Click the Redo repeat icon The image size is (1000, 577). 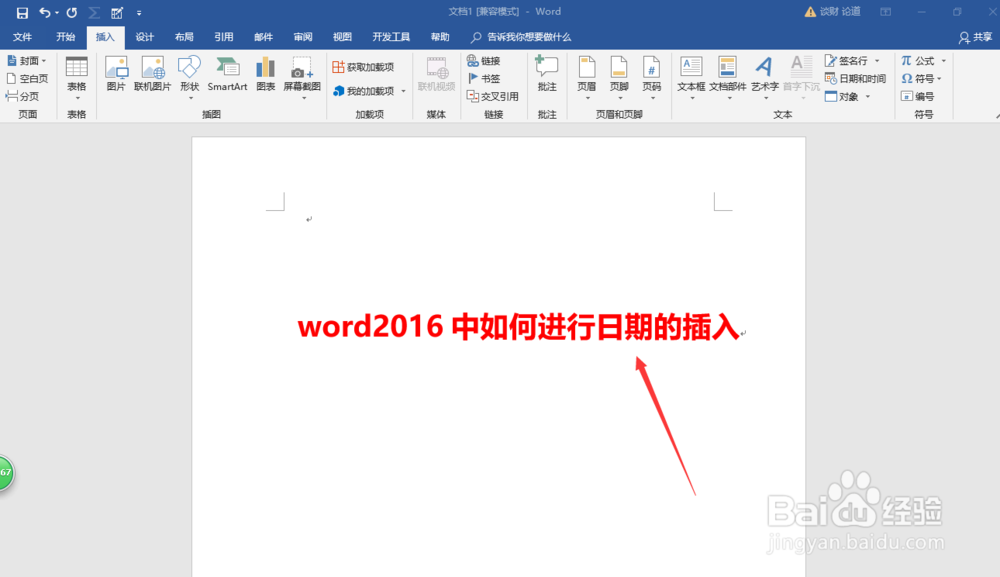(71, 12)
